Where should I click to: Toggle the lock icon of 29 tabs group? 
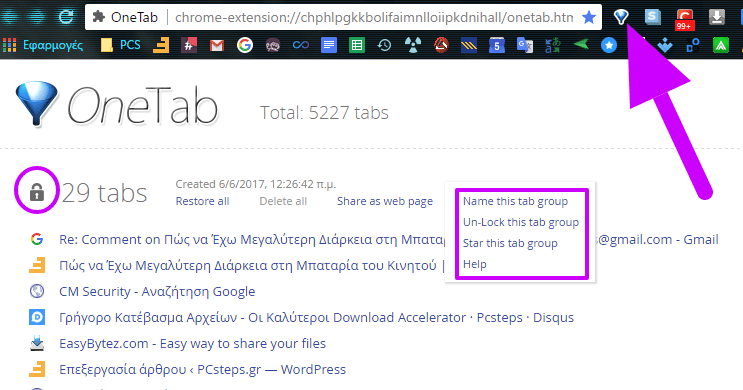point(36,192)
